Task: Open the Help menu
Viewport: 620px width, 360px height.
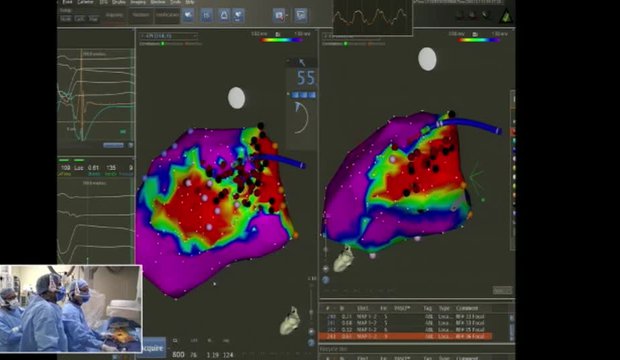Action: [x=190, y=2]
